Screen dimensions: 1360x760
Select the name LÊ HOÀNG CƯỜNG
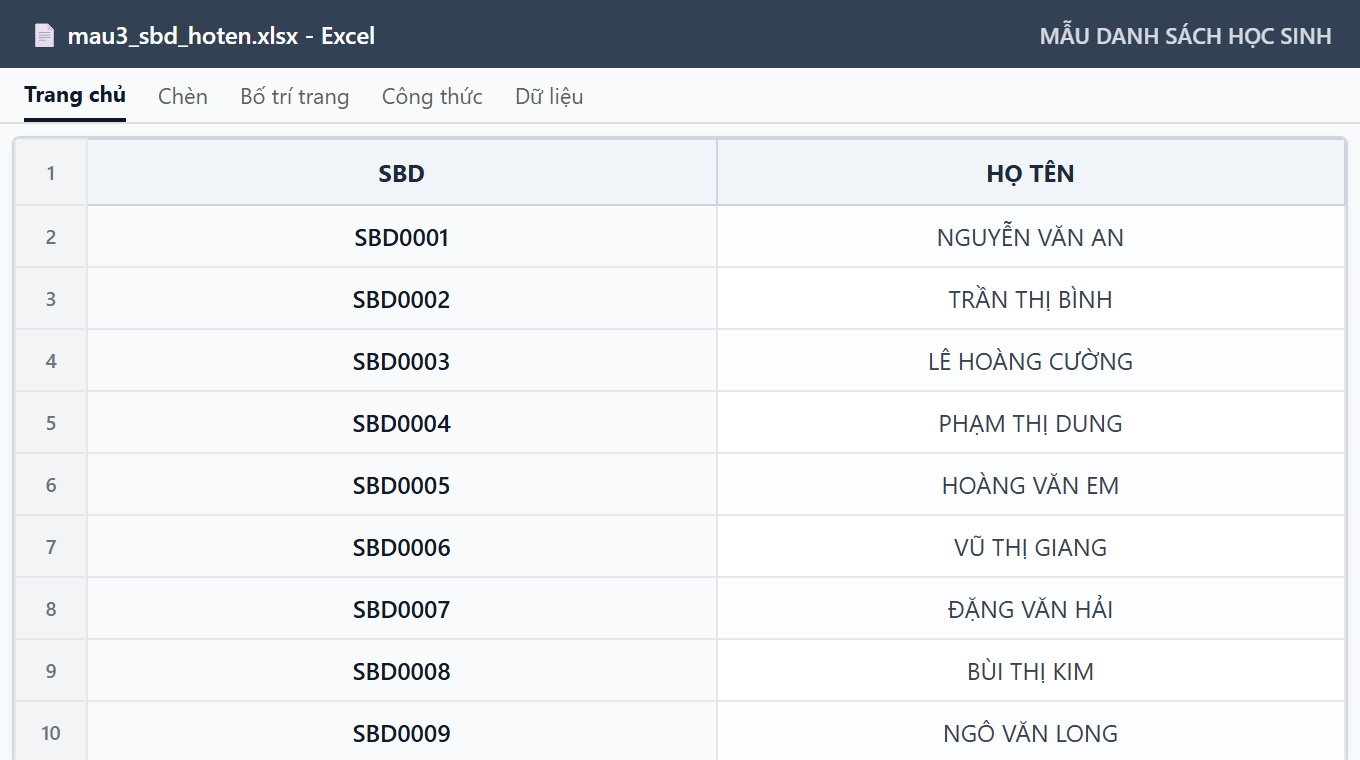(1031, 361)
